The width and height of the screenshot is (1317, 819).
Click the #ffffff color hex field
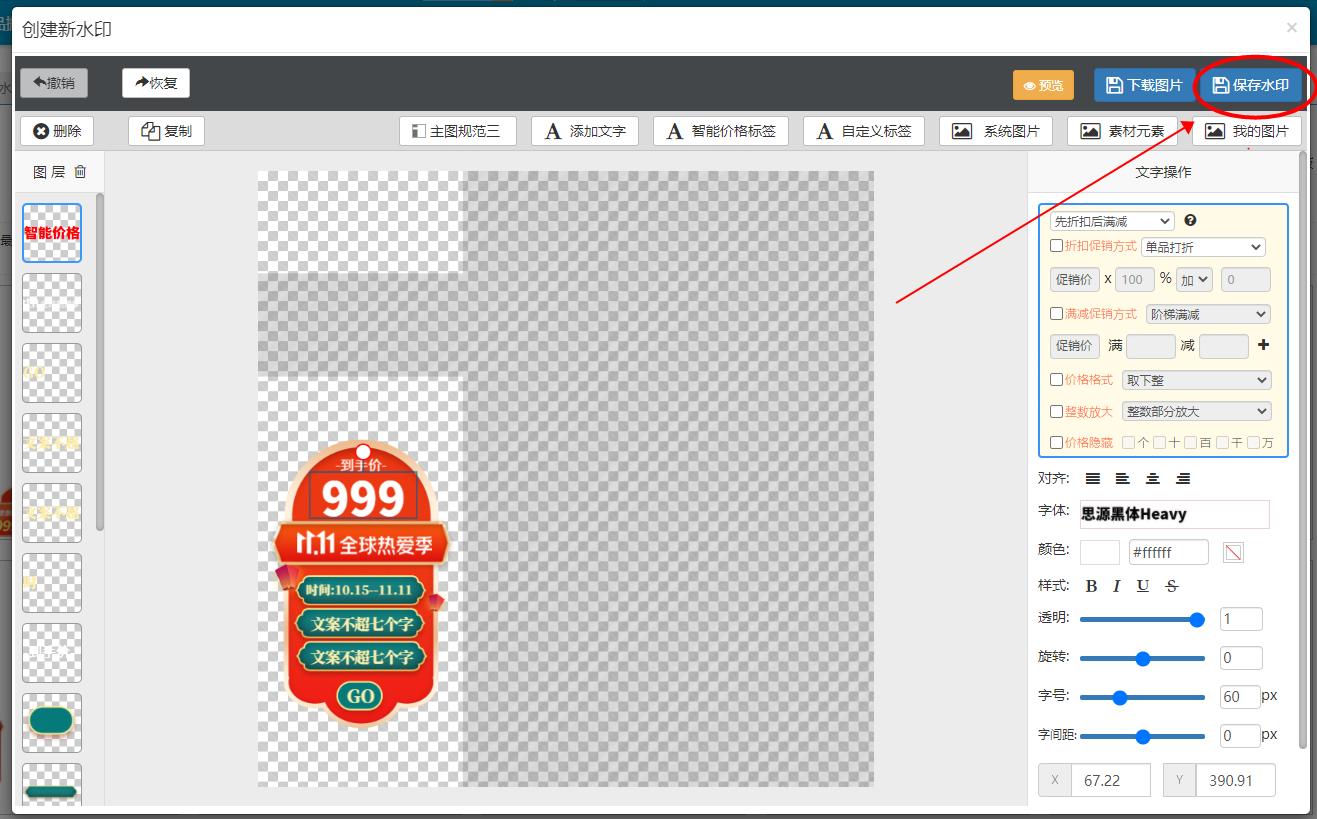click(x=1169, y=552)
